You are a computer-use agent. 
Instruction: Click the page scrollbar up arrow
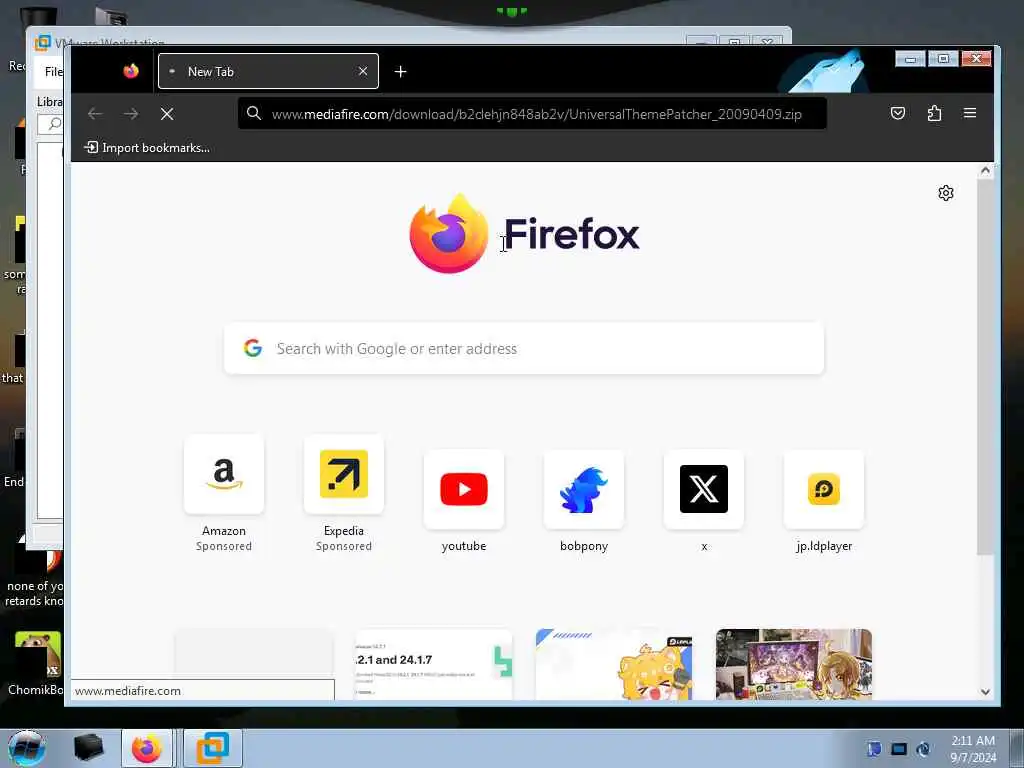coord(985,171)
